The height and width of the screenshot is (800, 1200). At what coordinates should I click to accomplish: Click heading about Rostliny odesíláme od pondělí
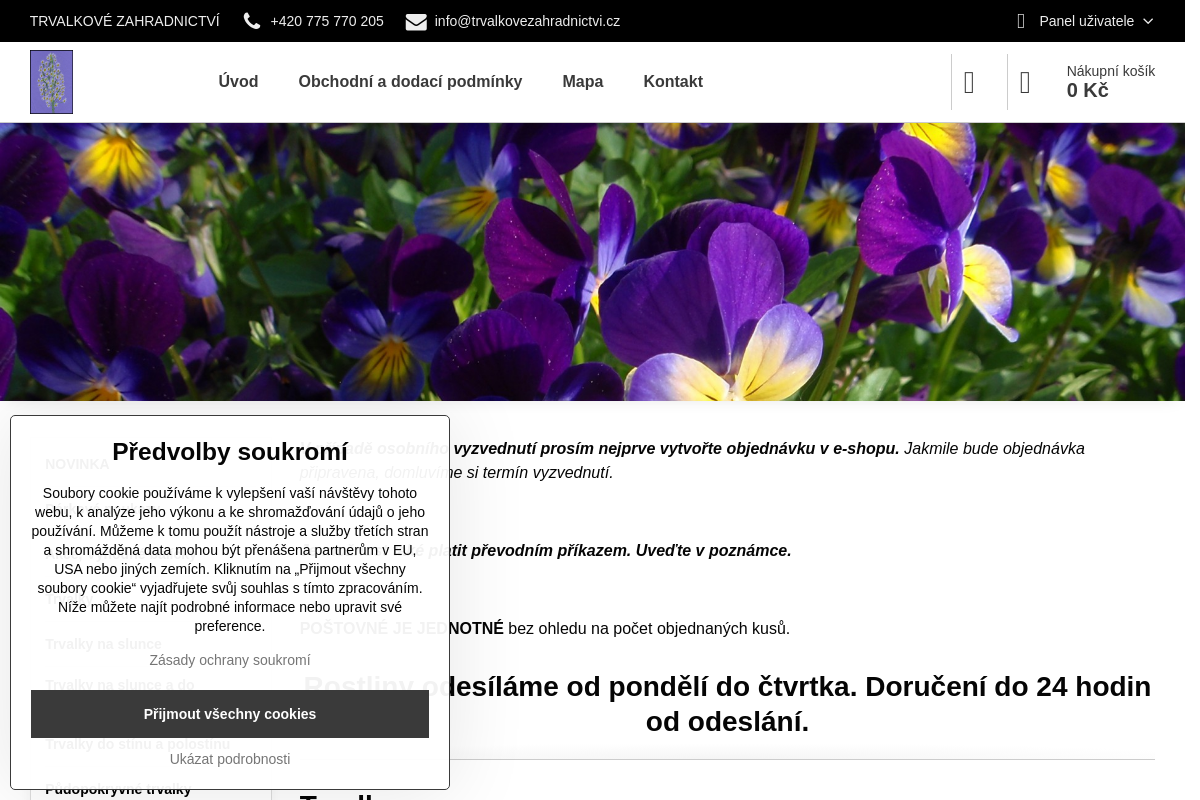tap(727, 704)
